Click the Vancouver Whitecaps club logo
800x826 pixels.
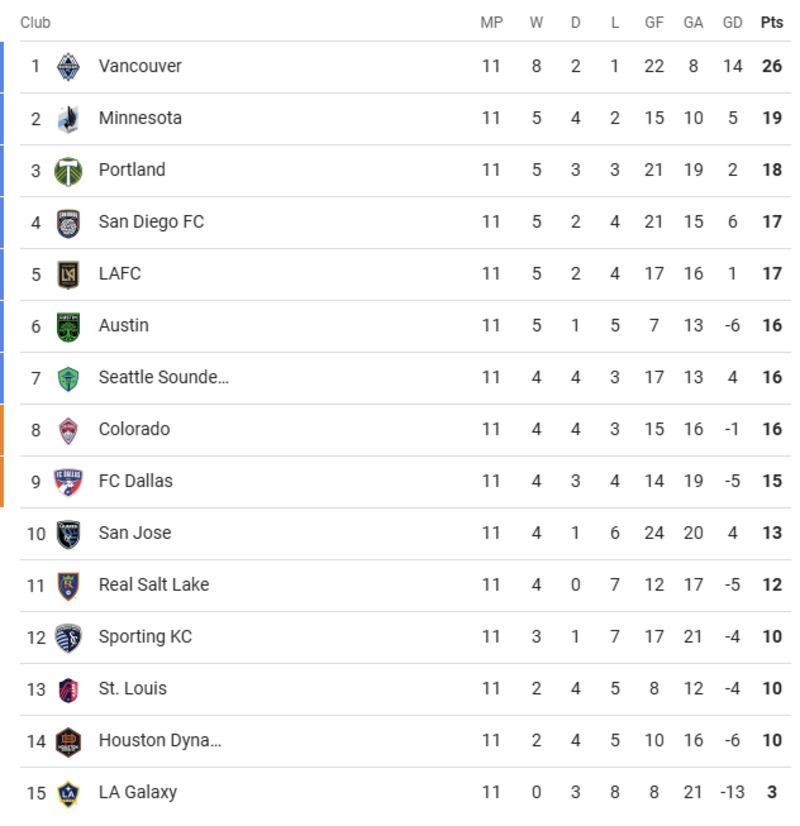point(68,67)
